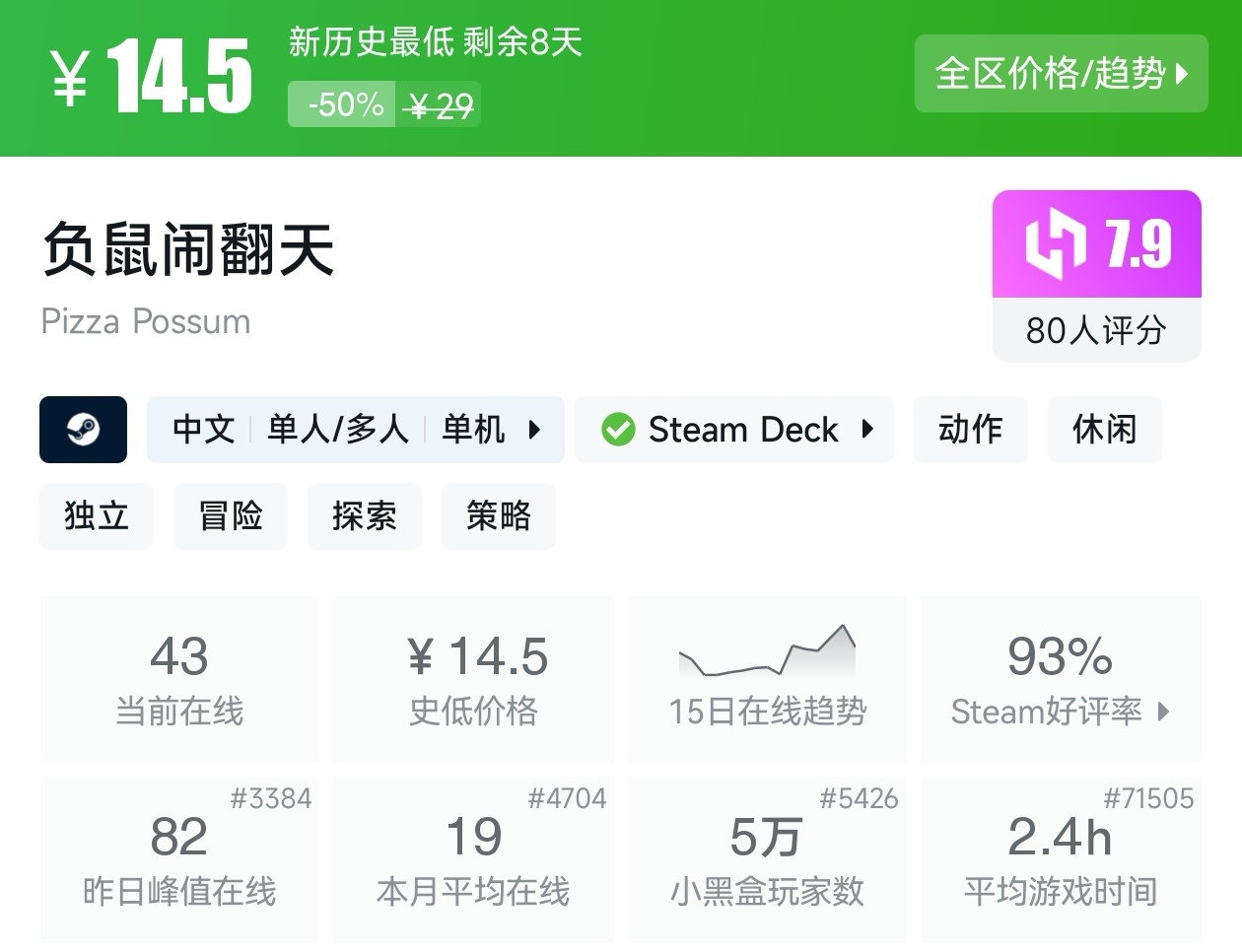Select the 独立 genre tag
This screenshot has width=1242, height=952.
pyautogui.click(x=97, y=515)
